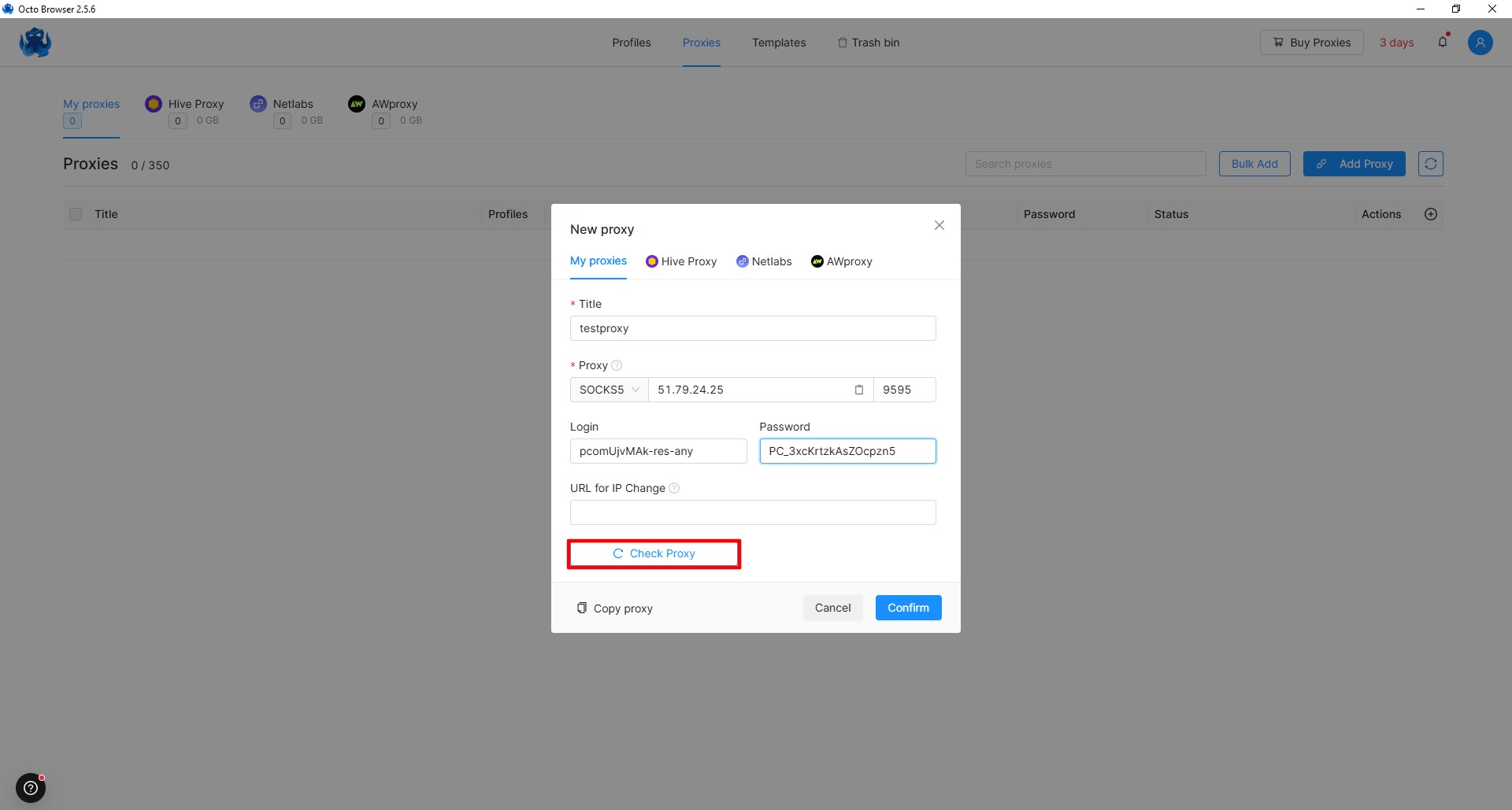Image resolution: width=1512 pixels, height=810 pixels.
Task: Close the New proxy dialog
Action: [939, 226]
